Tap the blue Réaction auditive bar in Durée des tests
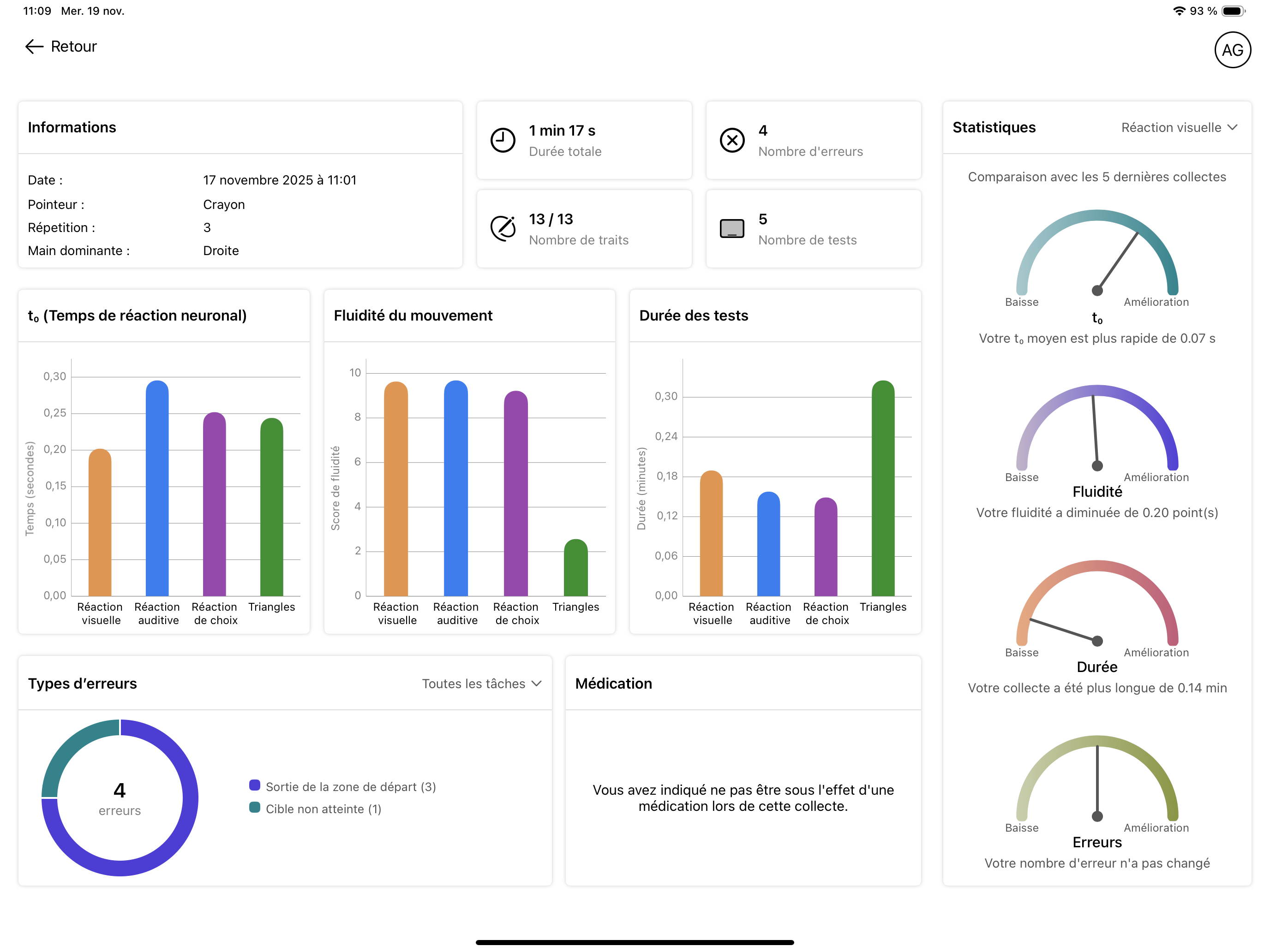The image size is (1270, 952). 769,543
